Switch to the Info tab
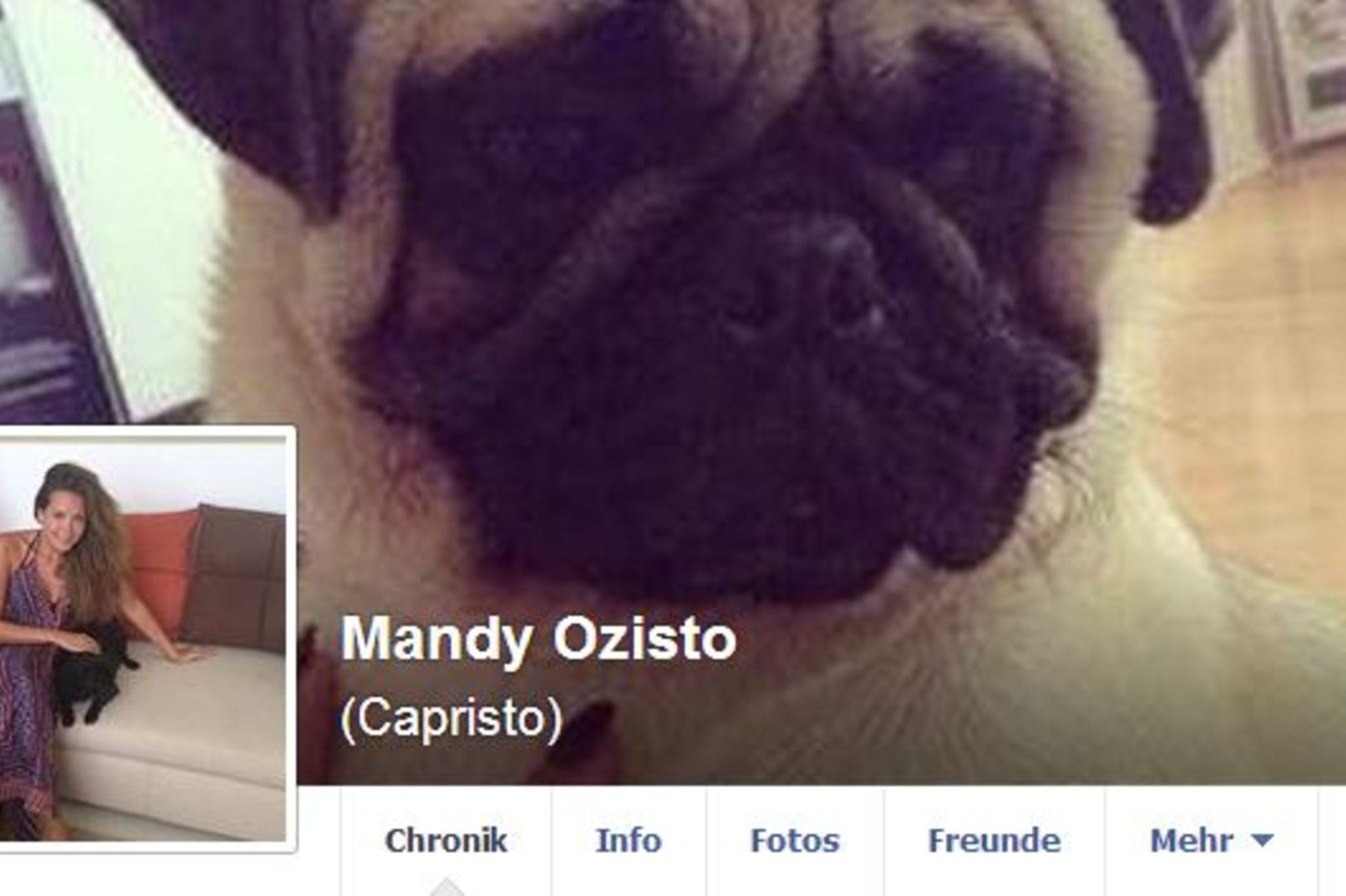This screenshot has width=1346, height=896. pos(628,840)
